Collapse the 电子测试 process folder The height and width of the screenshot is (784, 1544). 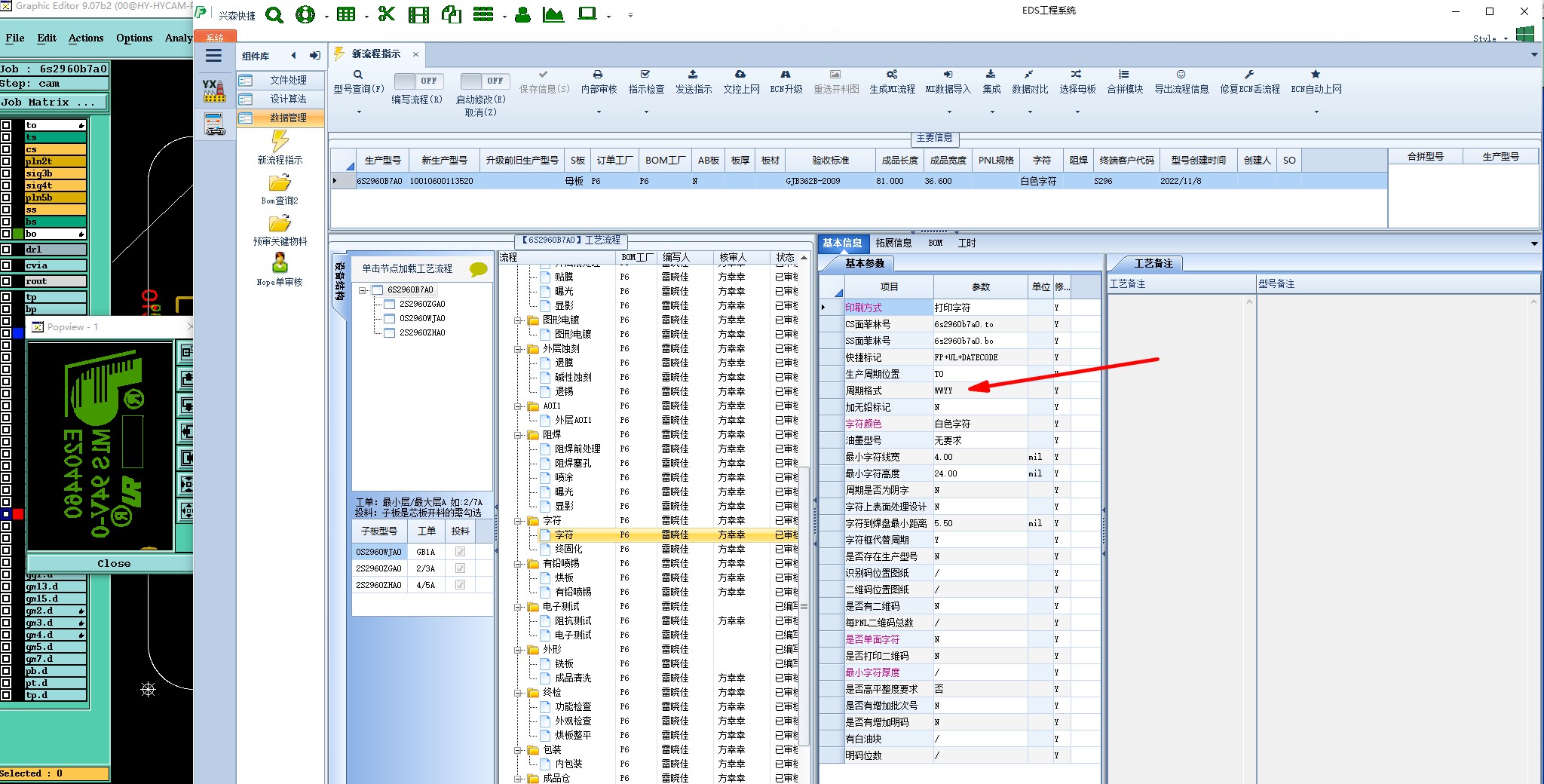(x=519, y=607)
